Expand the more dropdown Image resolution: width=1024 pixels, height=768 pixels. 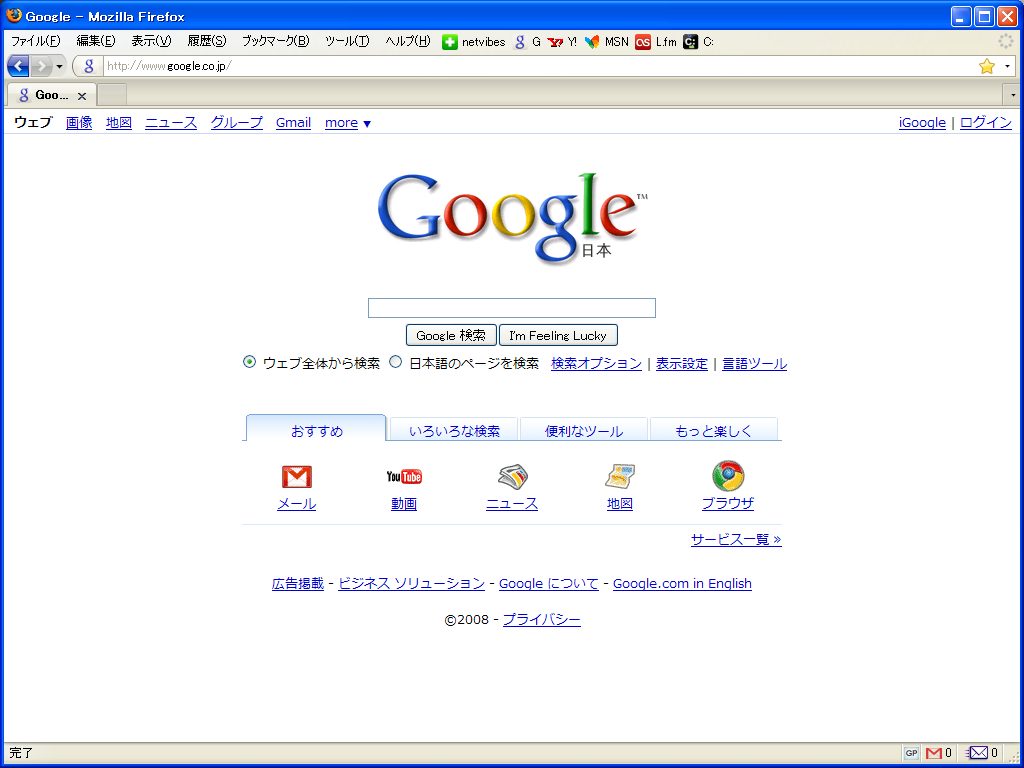coord(347,123)
